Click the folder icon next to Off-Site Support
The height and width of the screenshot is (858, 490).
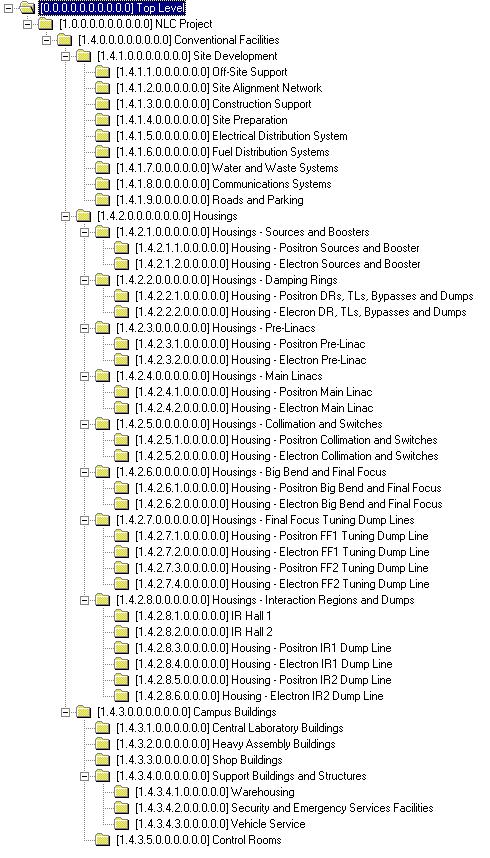pos(102,72)
